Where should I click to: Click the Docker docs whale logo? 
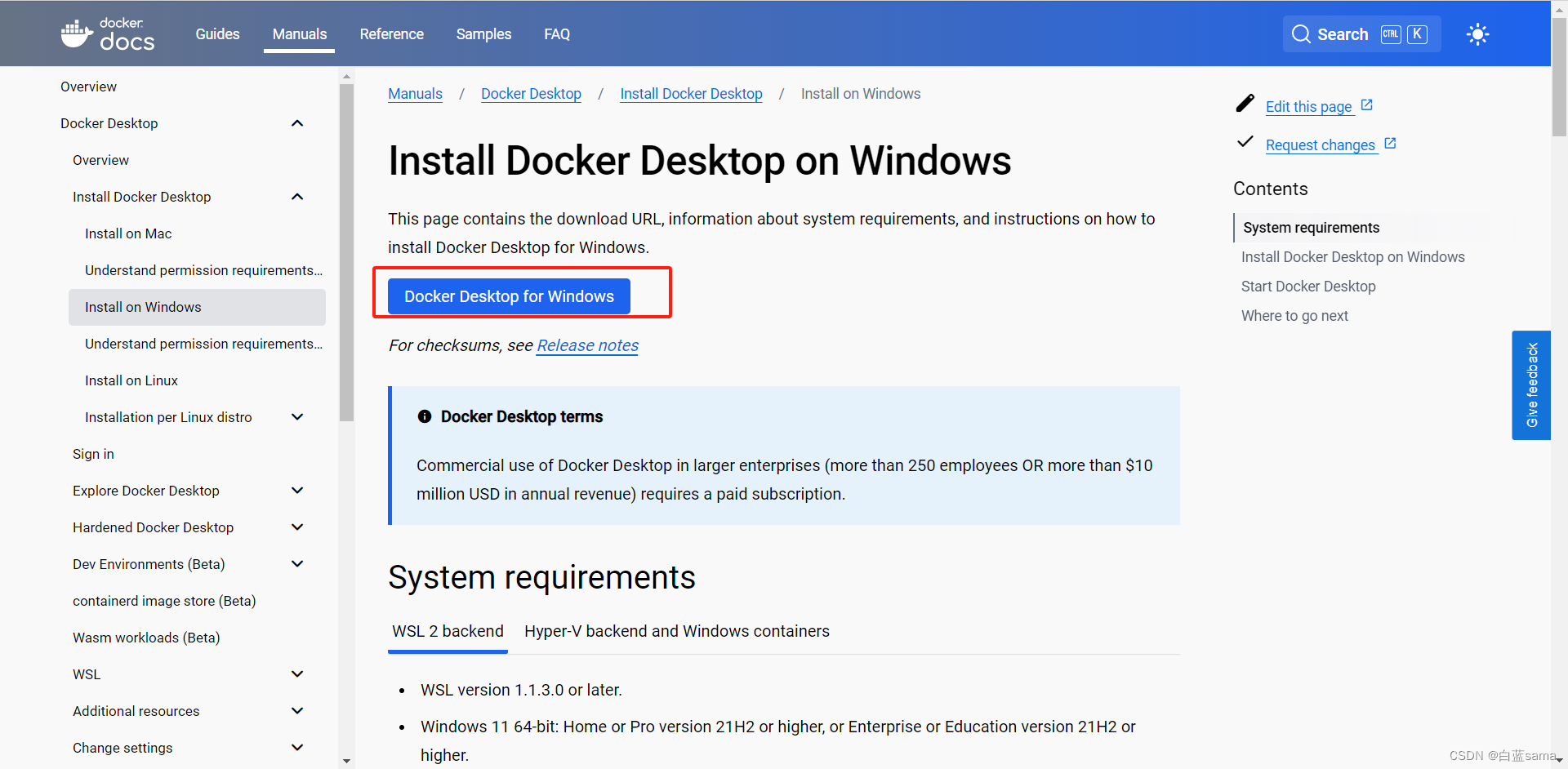[107, 34]
